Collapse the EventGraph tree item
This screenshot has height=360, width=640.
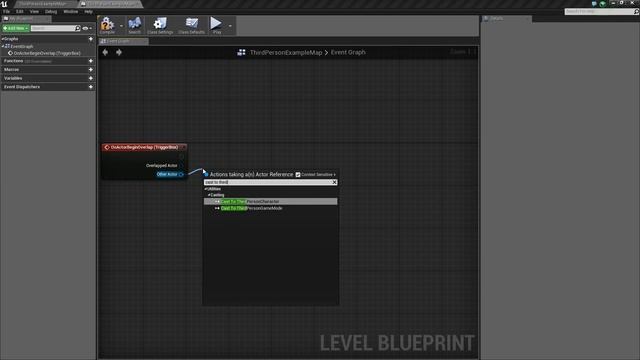pyautogui.click(x=3, y=46)
